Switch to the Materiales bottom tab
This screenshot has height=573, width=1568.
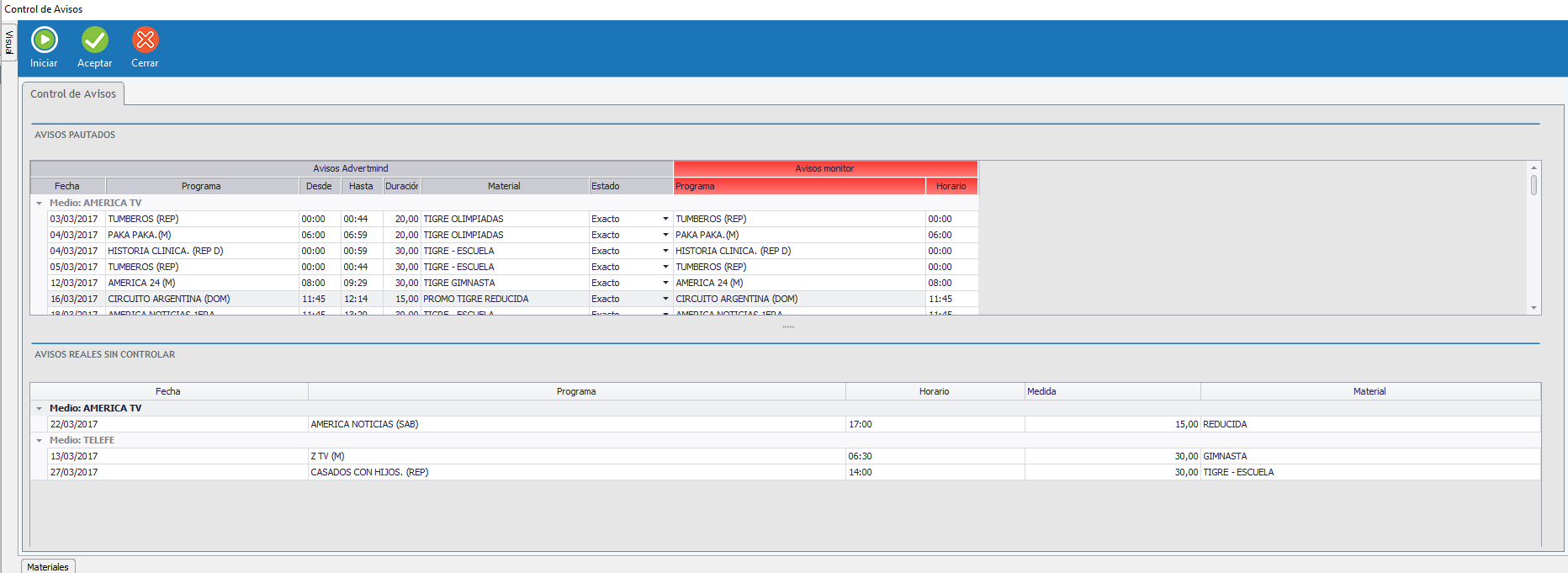coord(48,566)
